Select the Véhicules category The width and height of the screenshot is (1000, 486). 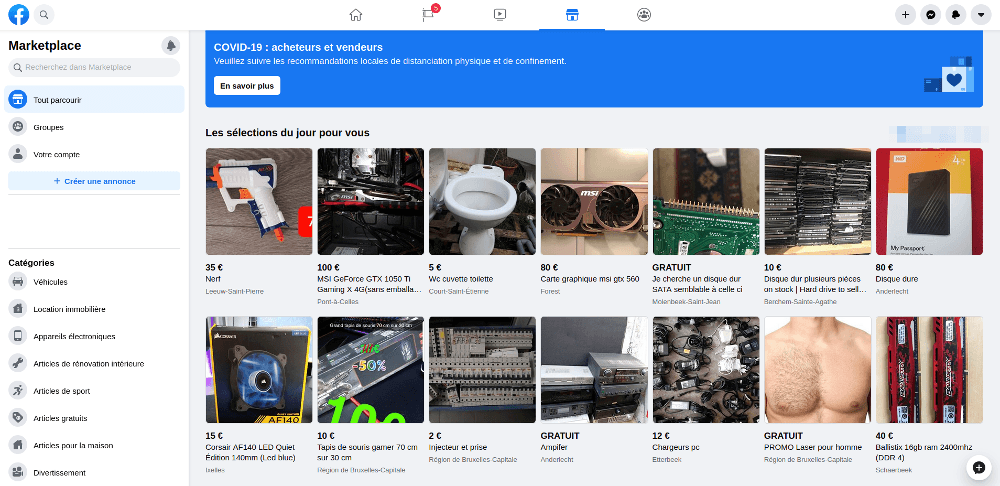pos(50,282)
